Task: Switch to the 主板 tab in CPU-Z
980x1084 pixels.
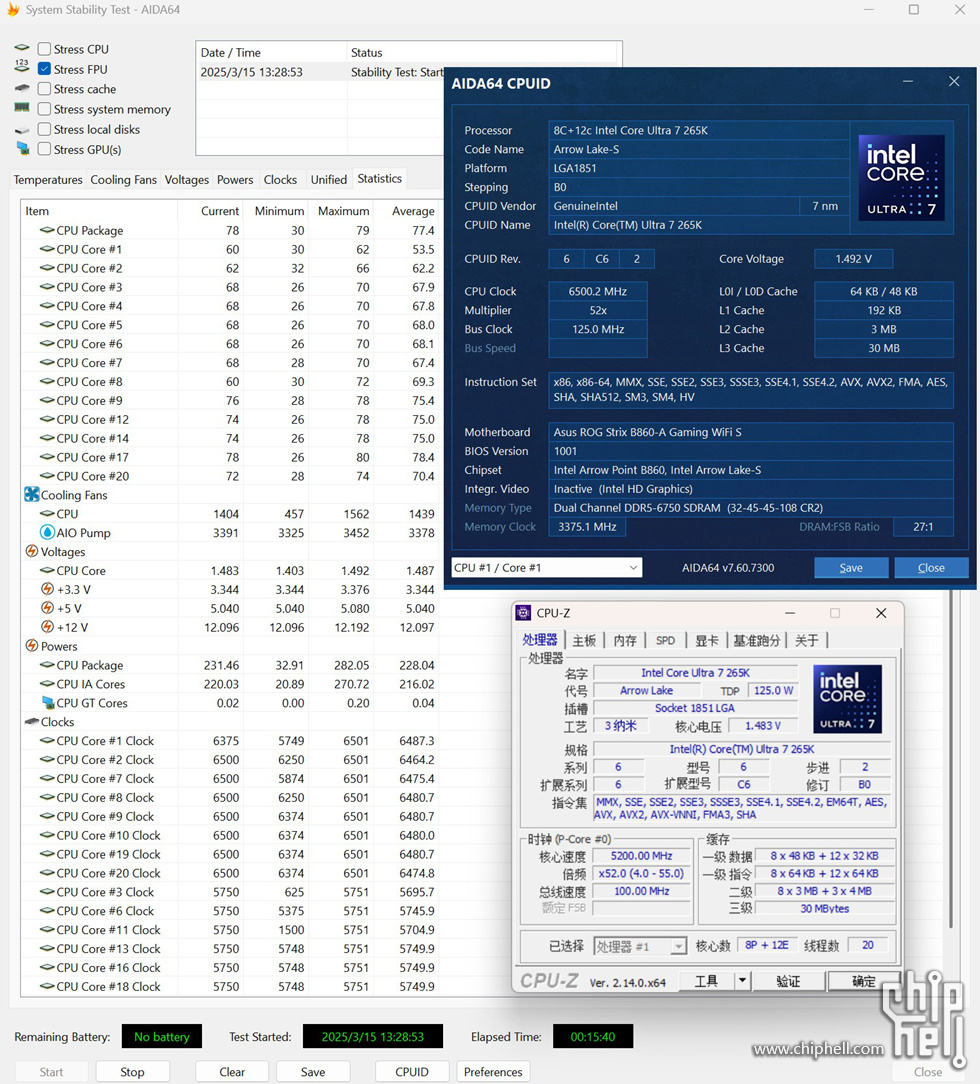Action: point(584,640)
